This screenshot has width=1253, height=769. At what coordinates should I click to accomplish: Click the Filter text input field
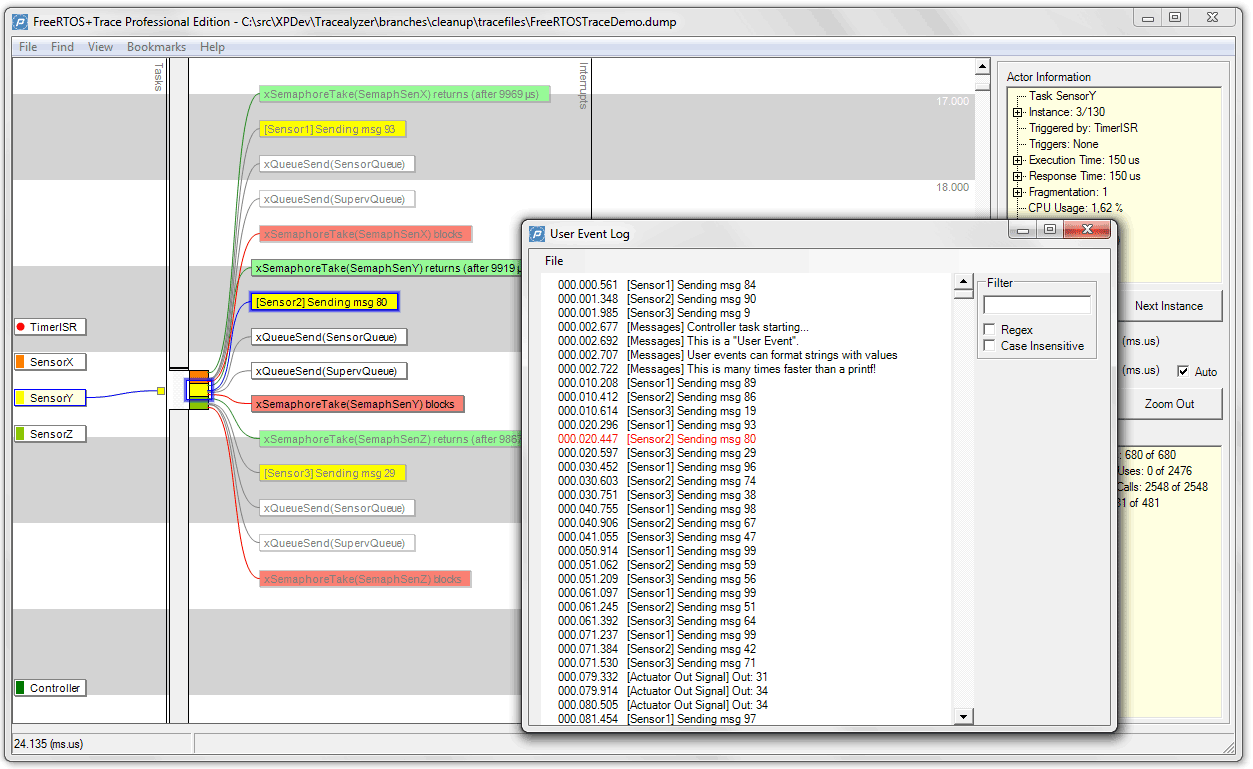(x=1037, y=304)
